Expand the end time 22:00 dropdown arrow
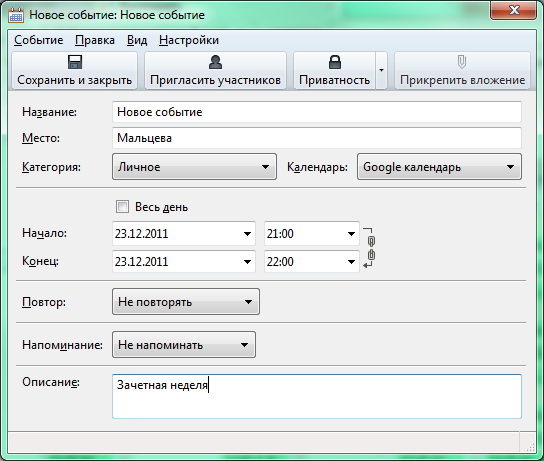Screen dimensions: 544x461 (351, 262)
